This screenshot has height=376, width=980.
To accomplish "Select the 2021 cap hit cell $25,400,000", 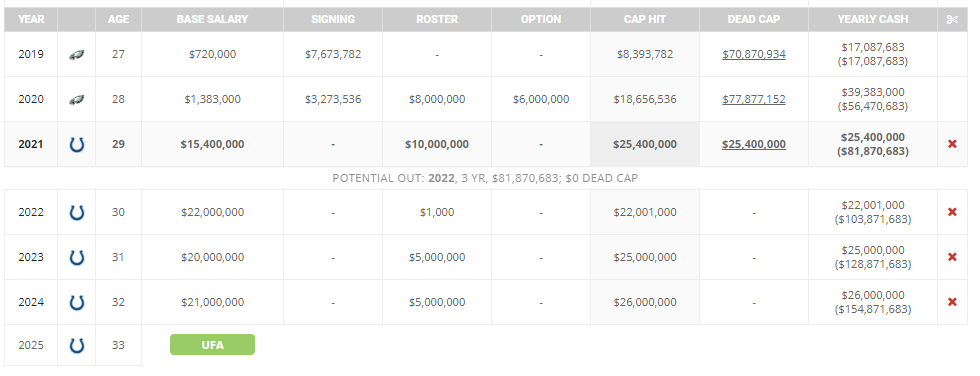I will coord(644,144).
